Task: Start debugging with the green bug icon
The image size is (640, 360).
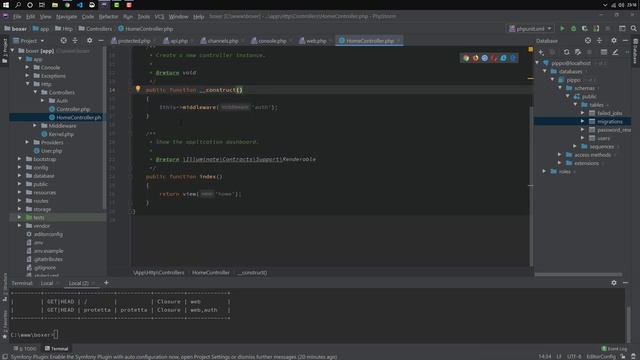Action: click(x=573, y=29)
